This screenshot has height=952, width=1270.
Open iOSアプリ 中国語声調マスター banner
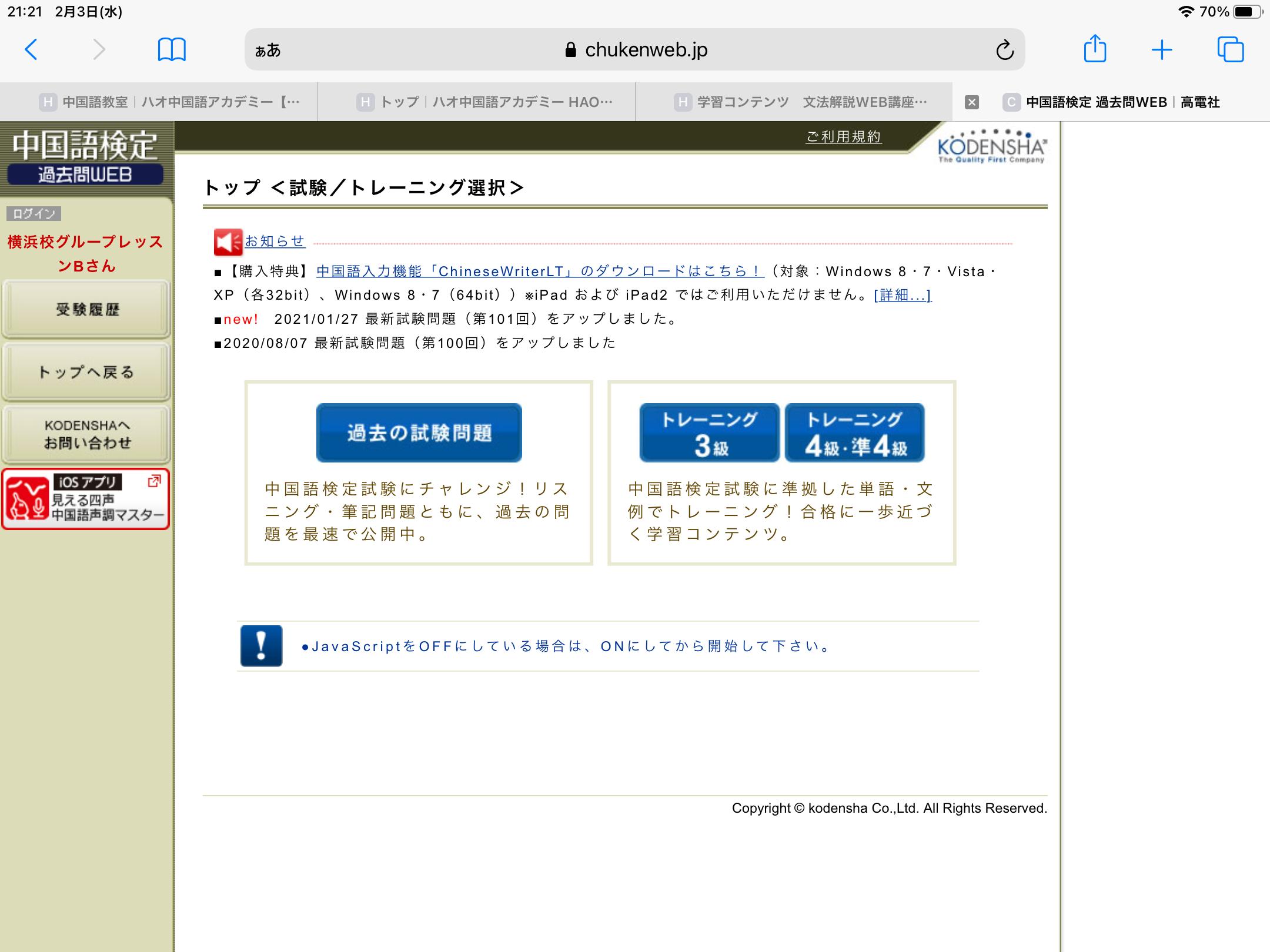[x=86, y=500]
